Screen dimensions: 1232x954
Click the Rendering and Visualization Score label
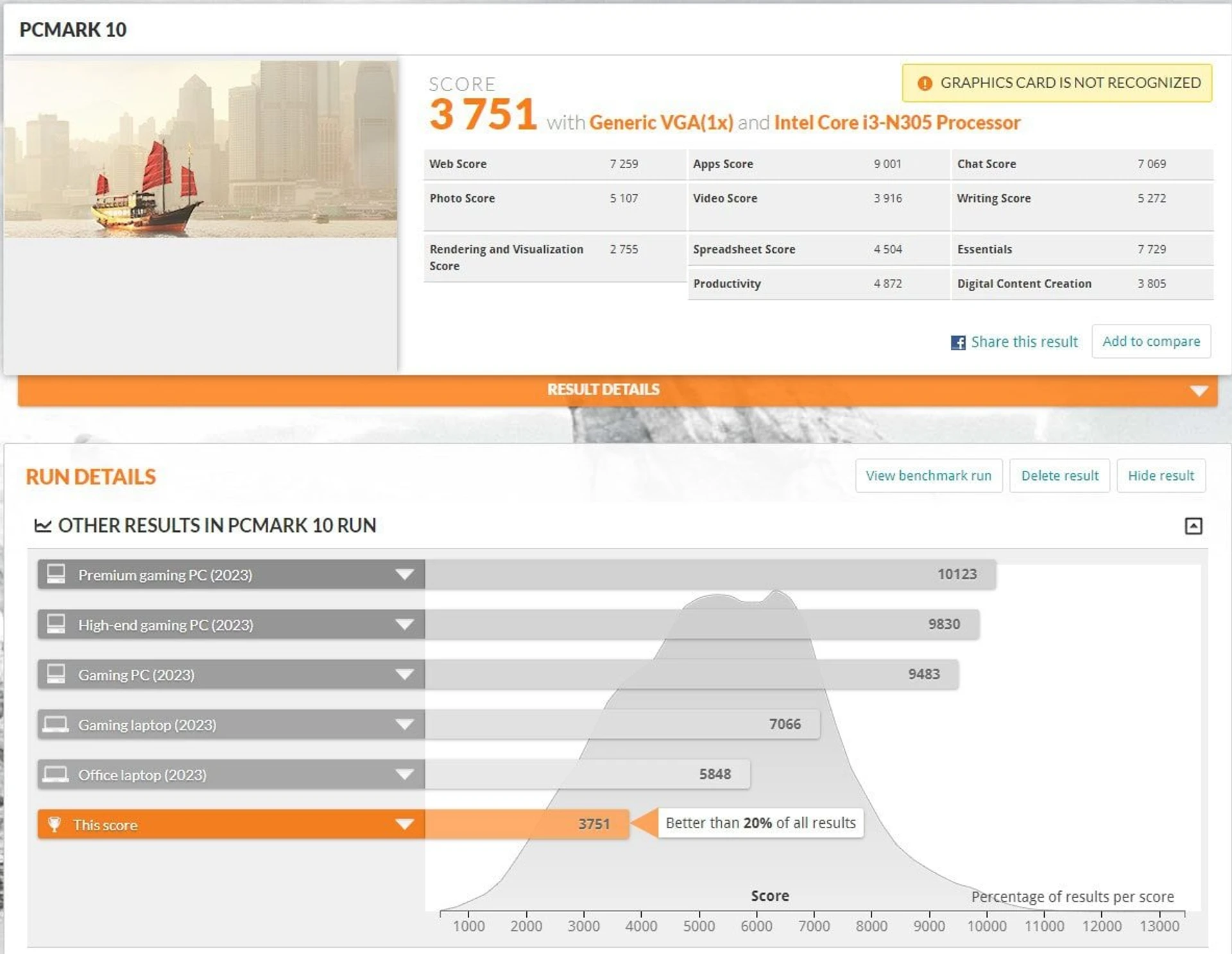(506, 257)
